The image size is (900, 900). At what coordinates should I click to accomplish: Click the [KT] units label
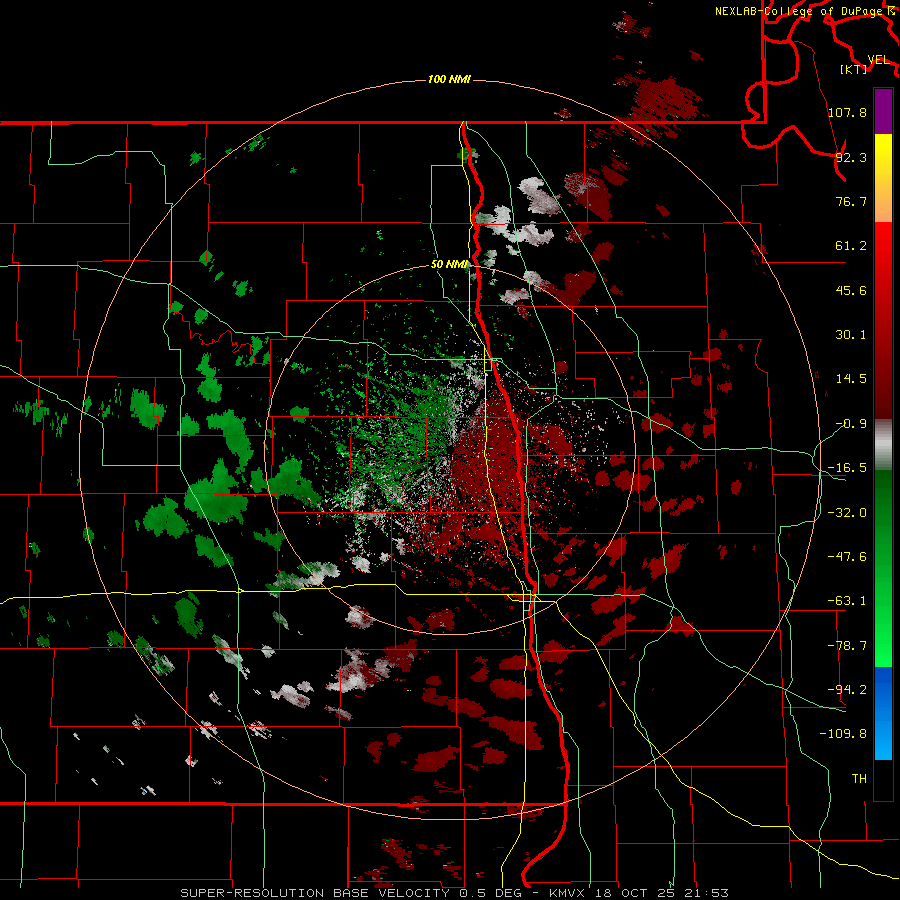[x=854, y=69]
